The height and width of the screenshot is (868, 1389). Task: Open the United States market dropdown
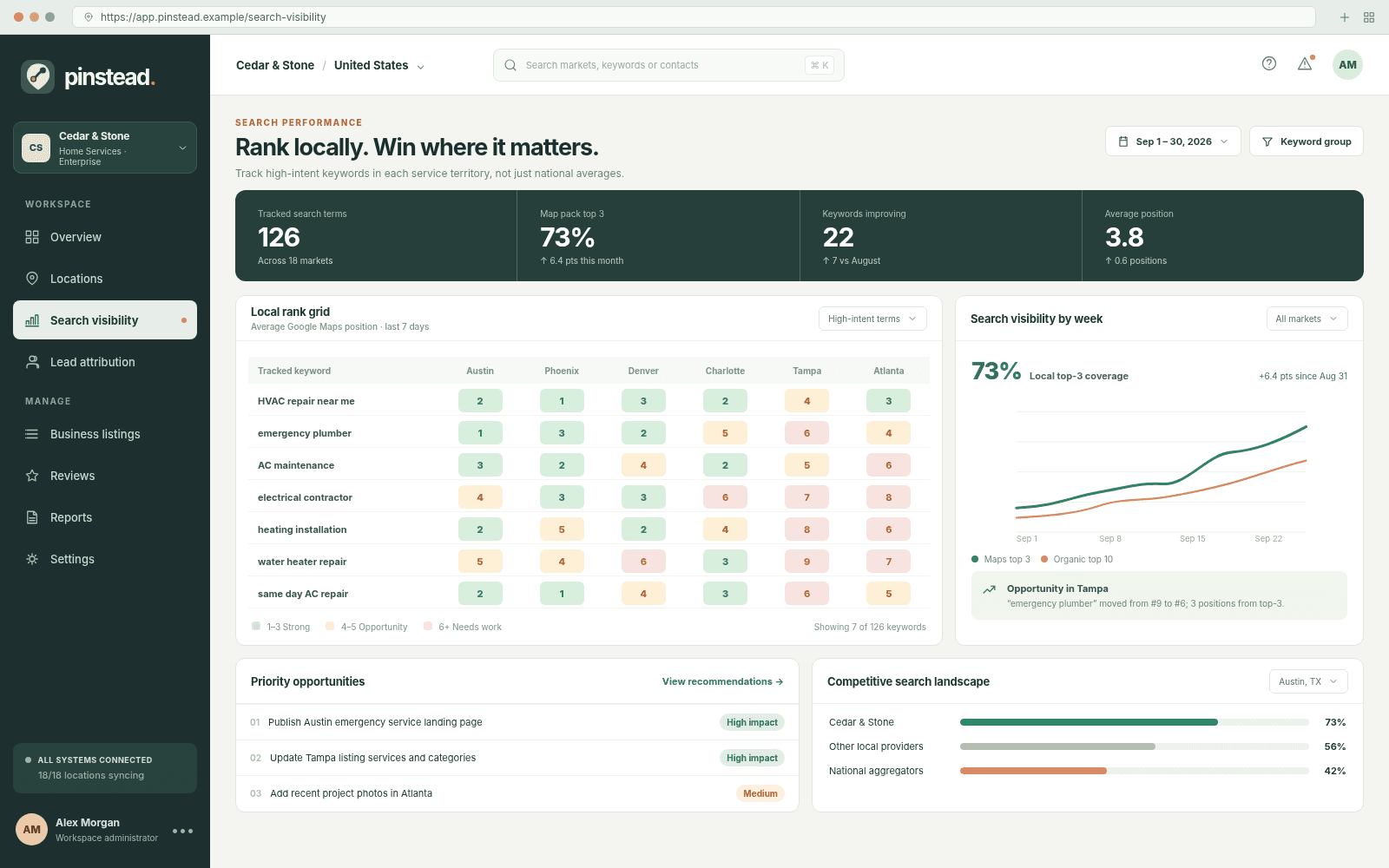(379, 65)
